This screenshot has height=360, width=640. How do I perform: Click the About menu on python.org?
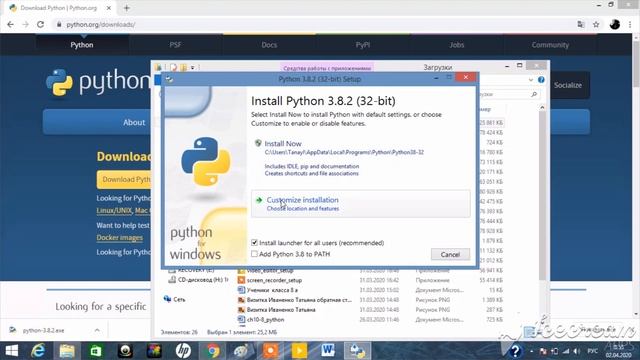tap(134, 122)
